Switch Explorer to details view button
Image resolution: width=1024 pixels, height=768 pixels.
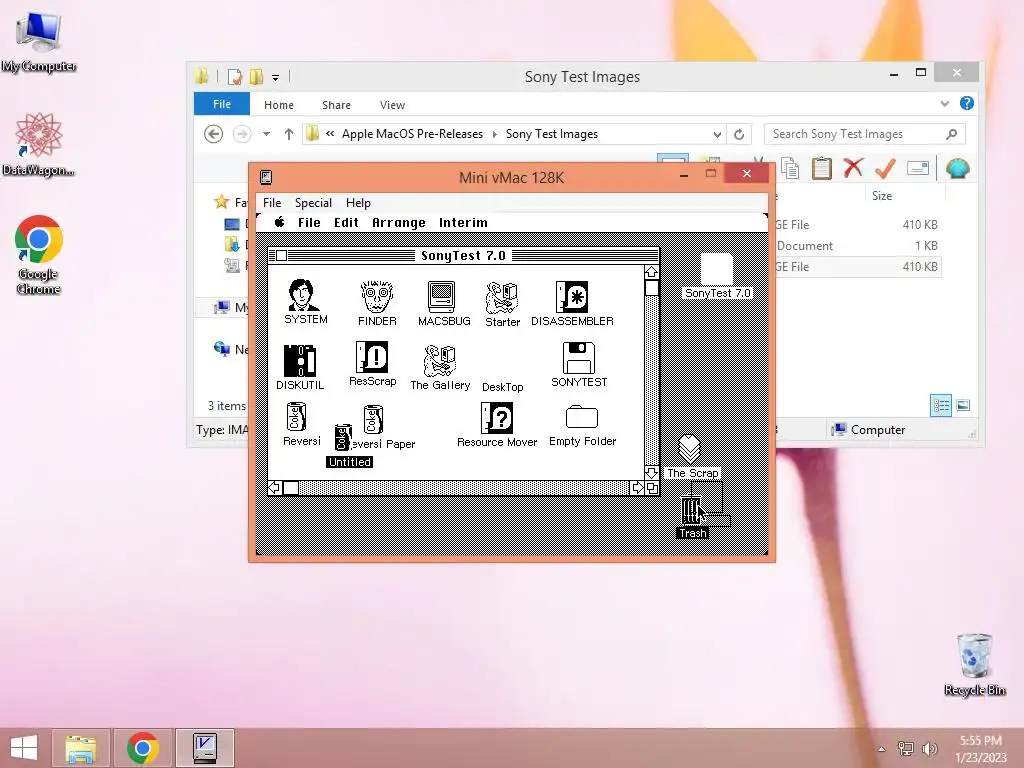(x=940, y=406)
